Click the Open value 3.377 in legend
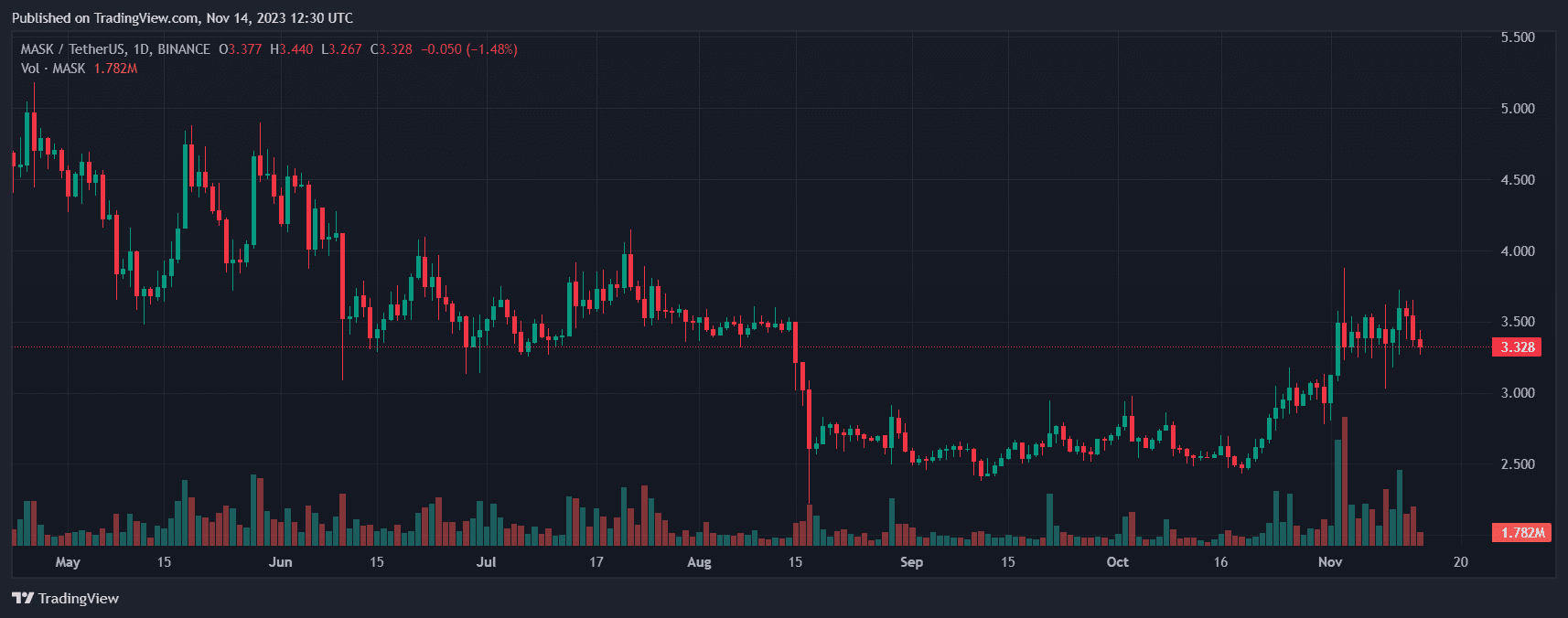The width and height of the screenshot is (1568, 618). [x=244, y=49]
